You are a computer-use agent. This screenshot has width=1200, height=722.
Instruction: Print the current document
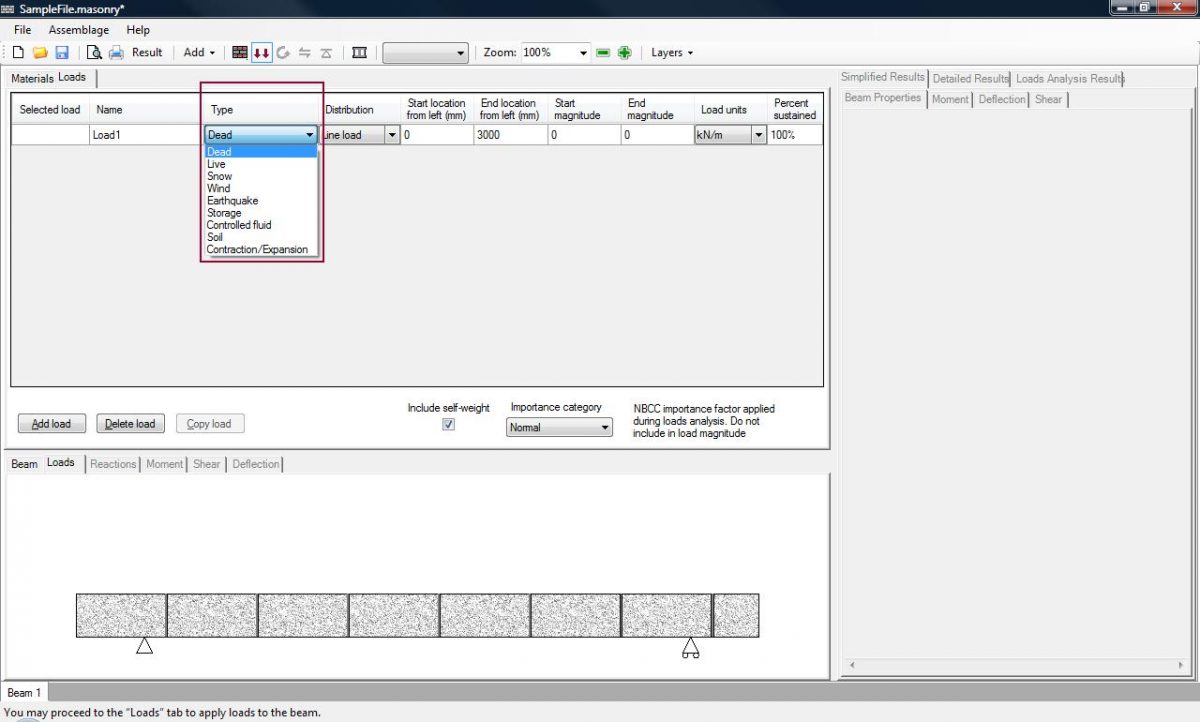[115, 52]
